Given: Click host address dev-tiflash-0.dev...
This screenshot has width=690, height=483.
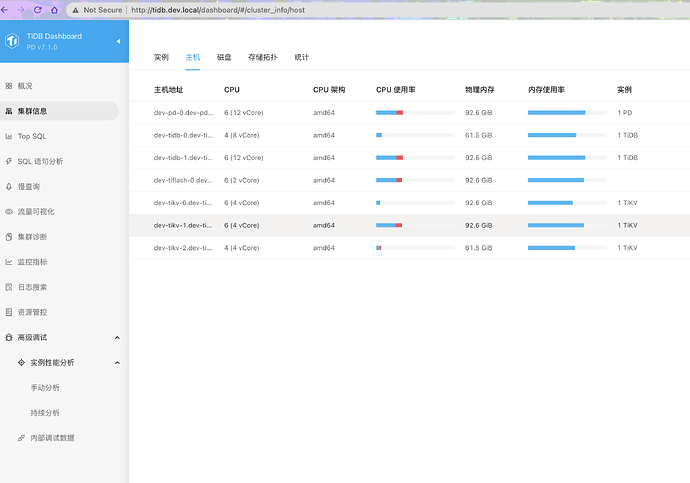Looking at the screenshot, I should (x=183, y=180).
